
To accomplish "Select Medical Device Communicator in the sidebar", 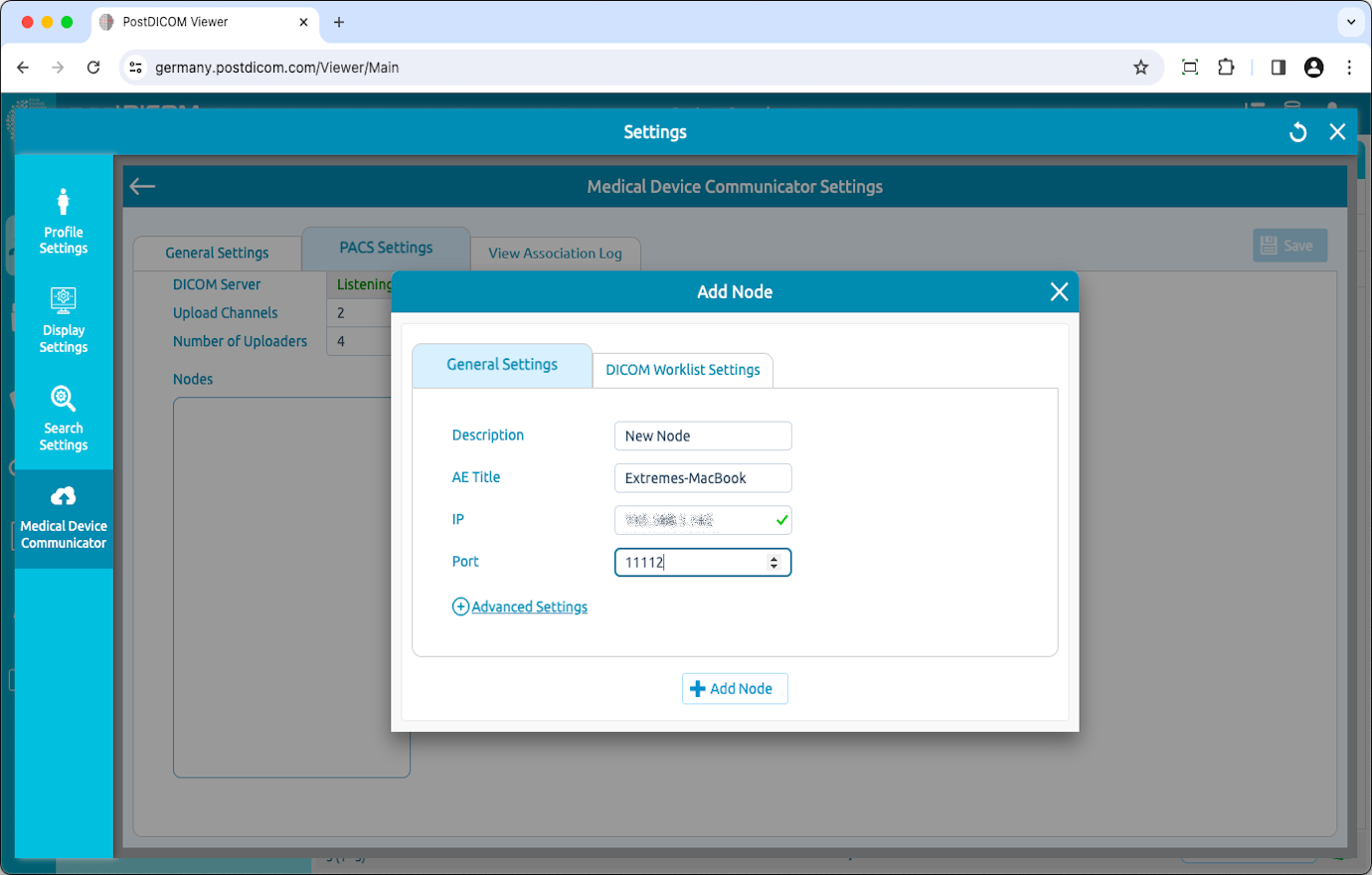I will (x=63, y=518).
